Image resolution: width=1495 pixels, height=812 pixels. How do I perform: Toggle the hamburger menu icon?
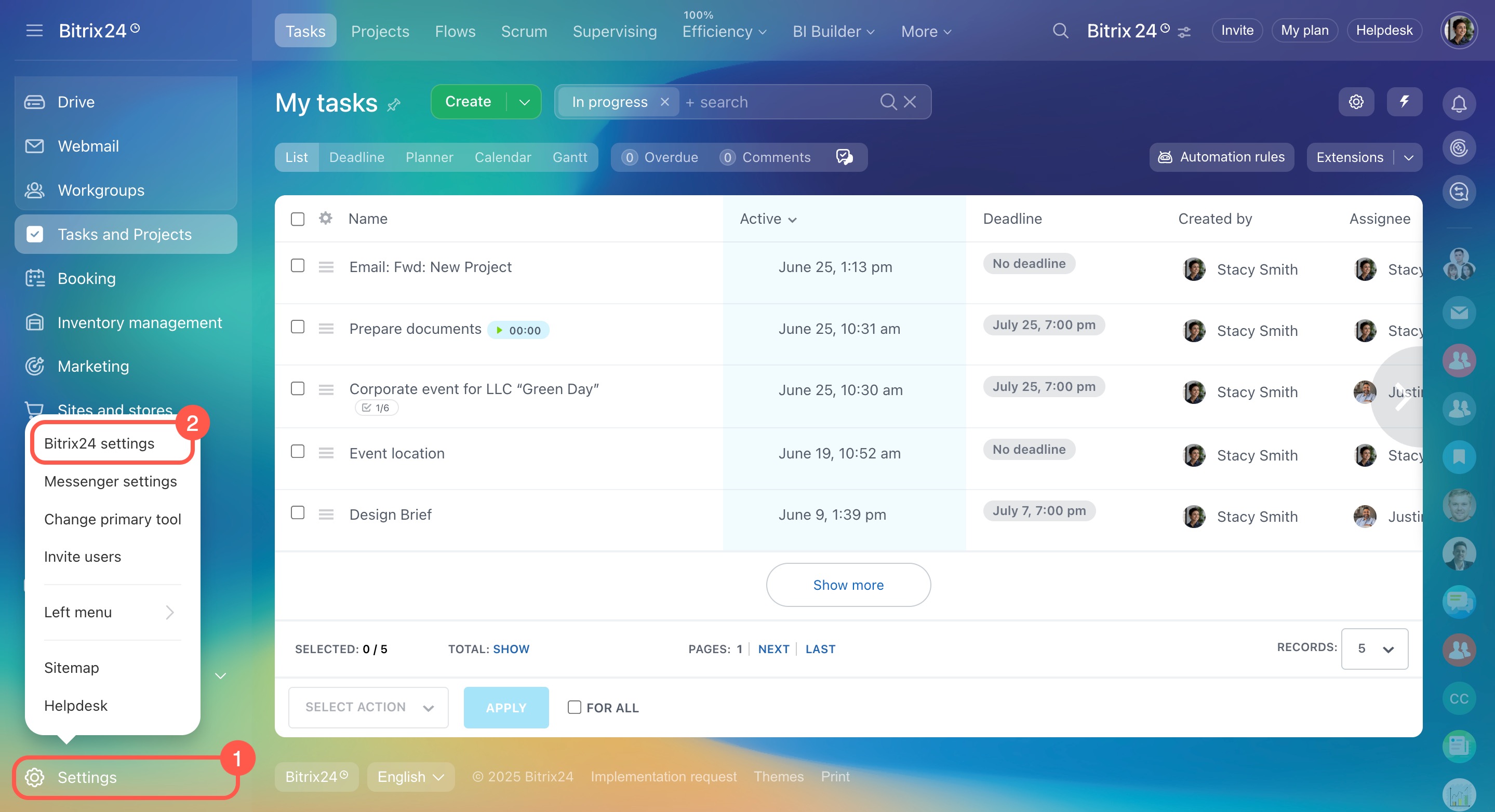coord(34,30)
